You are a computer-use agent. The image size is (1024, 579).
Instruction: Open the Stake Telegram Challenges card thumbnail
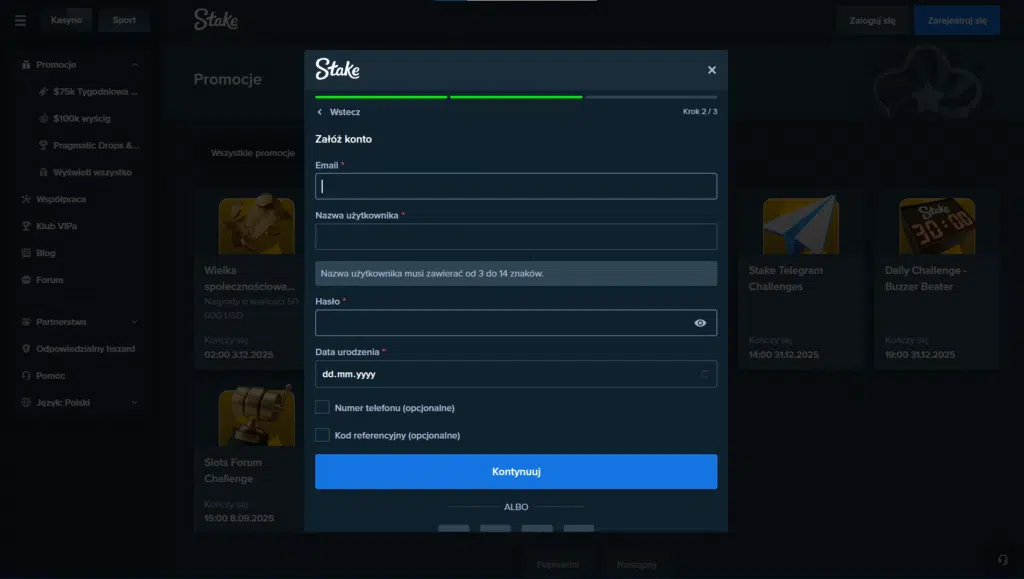coord(801,225)
